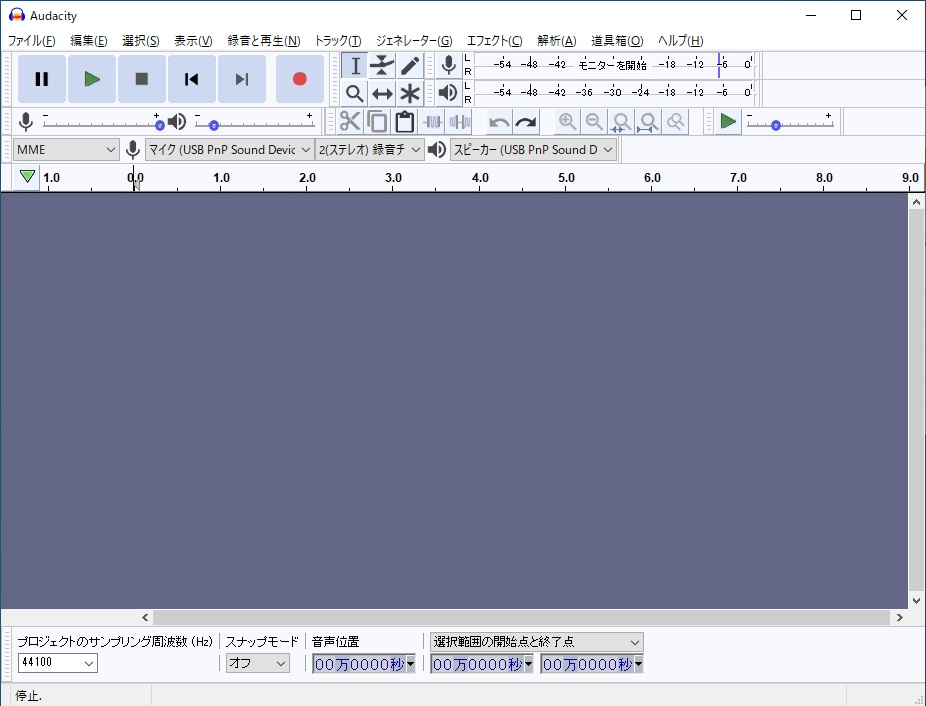Image resolution: width=926 pixels, height=706 pixels.
Task: Click horizontal scrollbar right arrow
Action: (899, 617)
